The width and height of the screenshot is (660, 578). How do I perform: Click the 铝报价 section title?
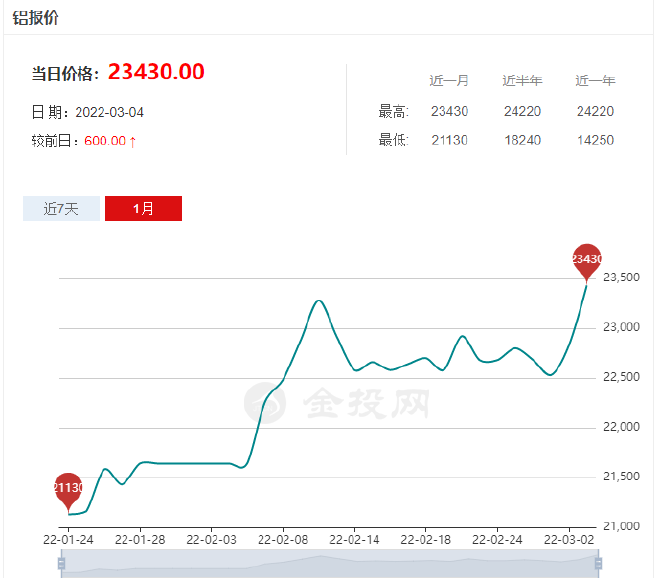click(35, 18)
